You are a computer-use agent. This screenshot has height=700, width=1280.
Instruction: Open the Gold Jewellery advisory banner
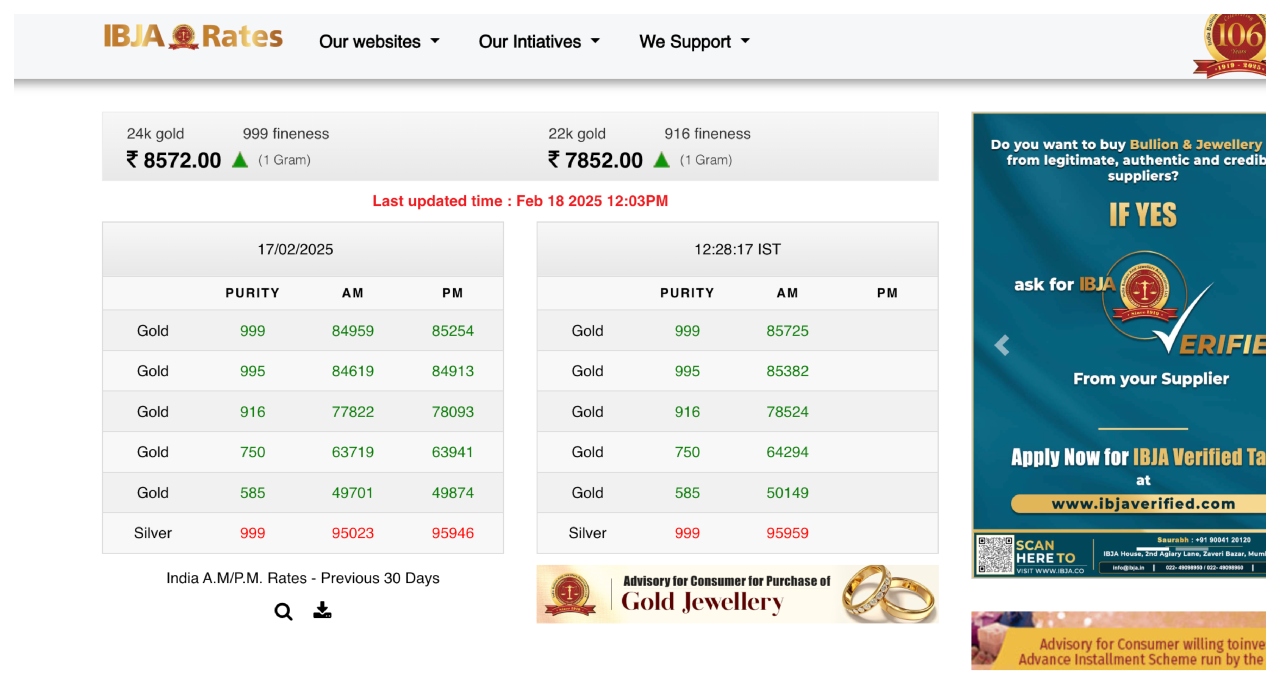click(737, 594)
